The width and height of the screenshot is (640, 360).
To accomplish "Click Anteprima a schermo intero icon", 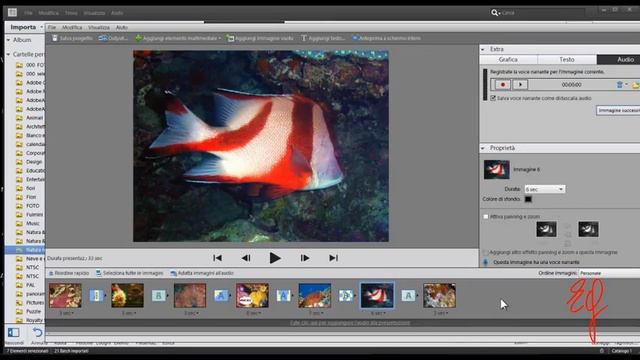I will 355,38.
